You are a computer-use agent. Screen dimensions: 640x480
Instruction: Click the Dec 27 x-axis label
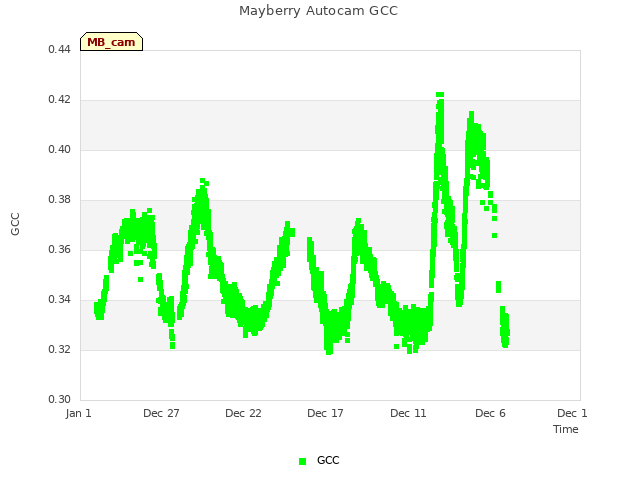161,413
